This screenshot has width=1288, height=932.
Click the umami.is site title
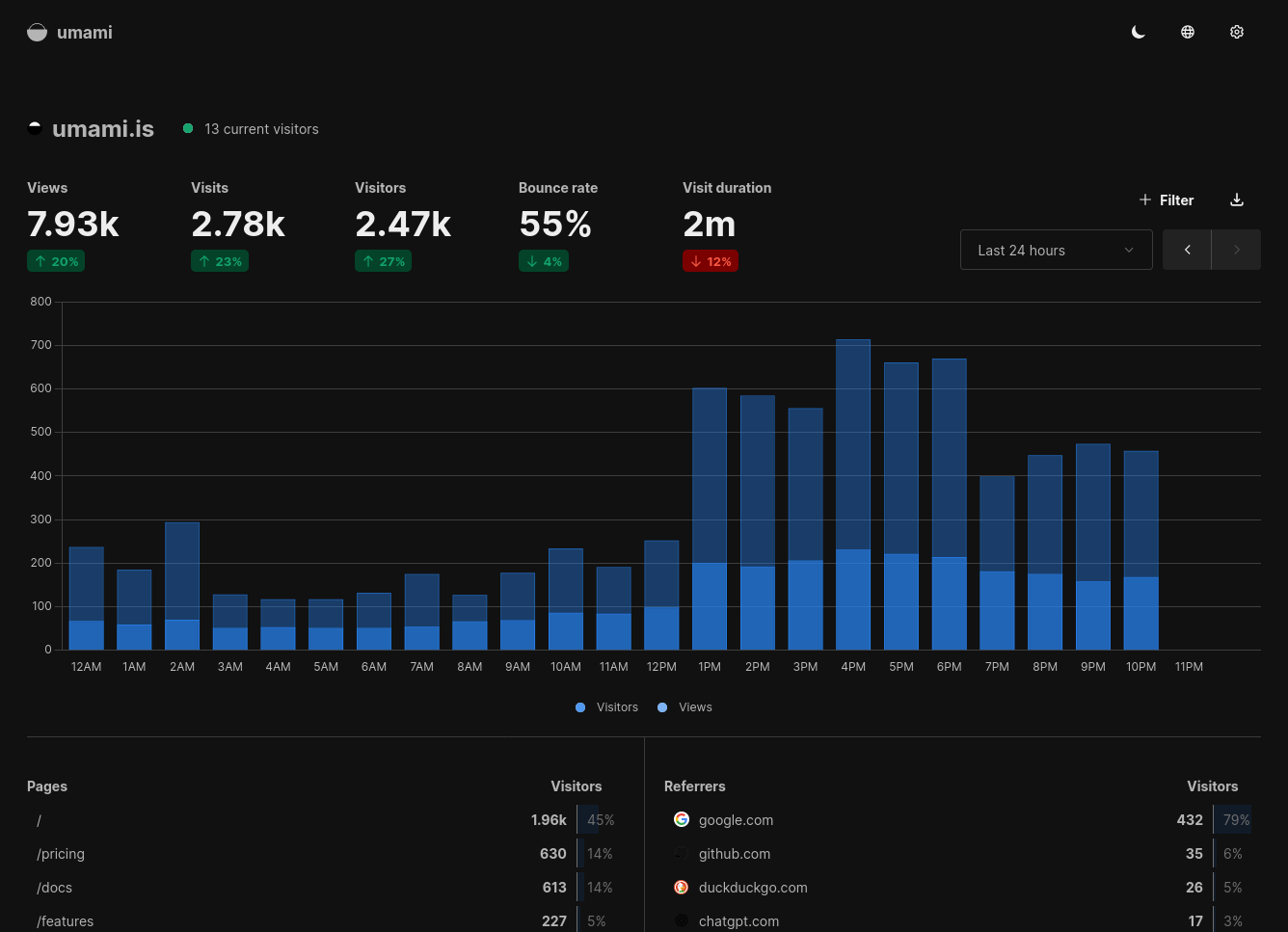point(103,128)
